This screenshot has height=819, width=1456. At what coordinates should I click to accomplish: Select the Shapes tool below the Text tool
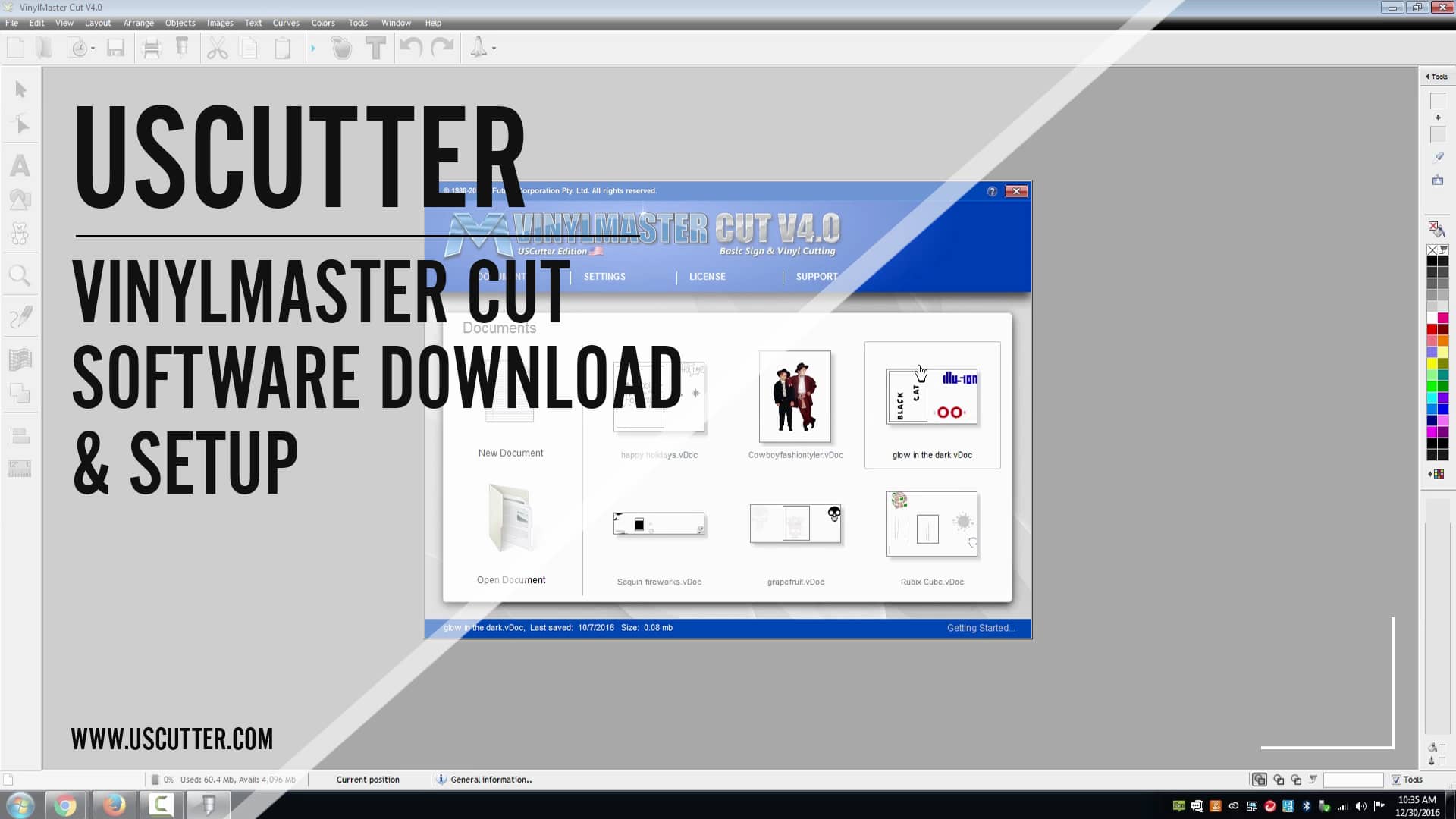[x=20, y=199]
